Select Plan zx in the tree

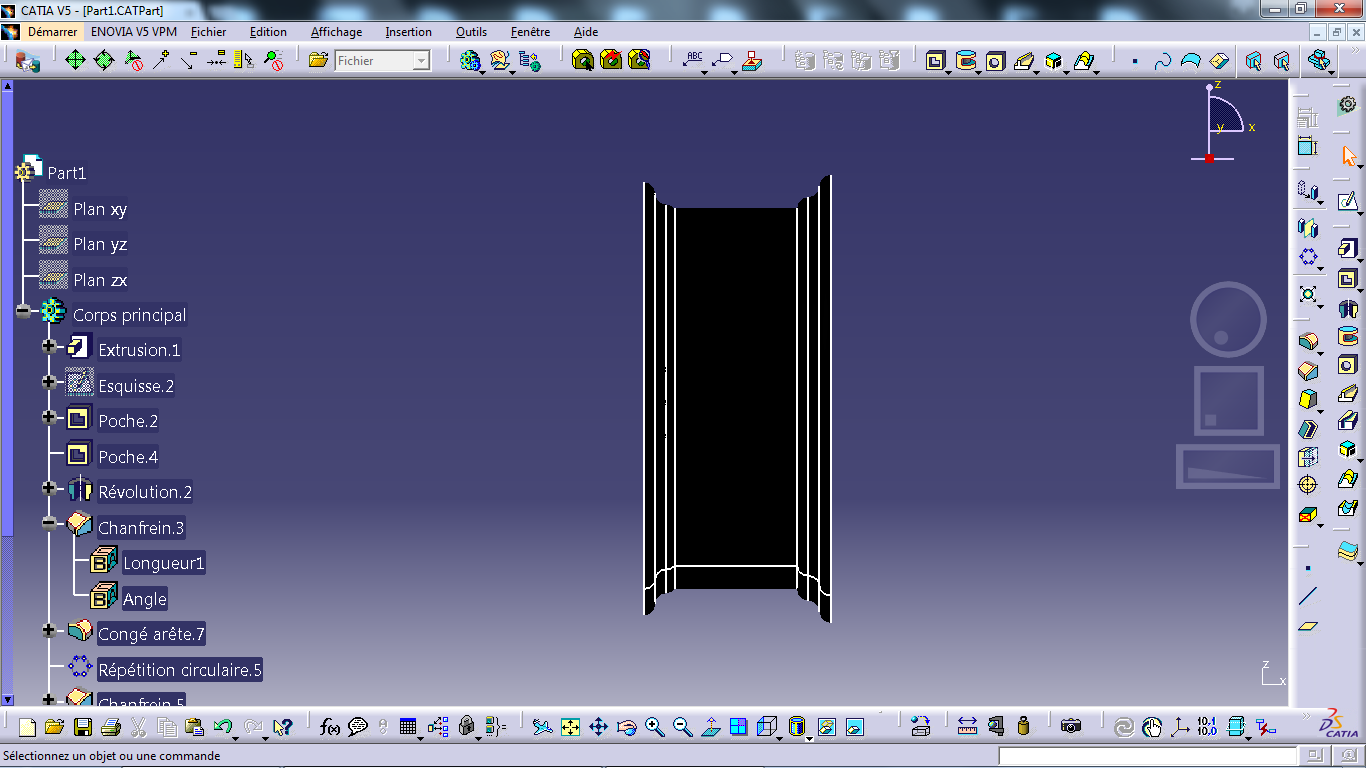pyautogui.click(x=100, y=280)
